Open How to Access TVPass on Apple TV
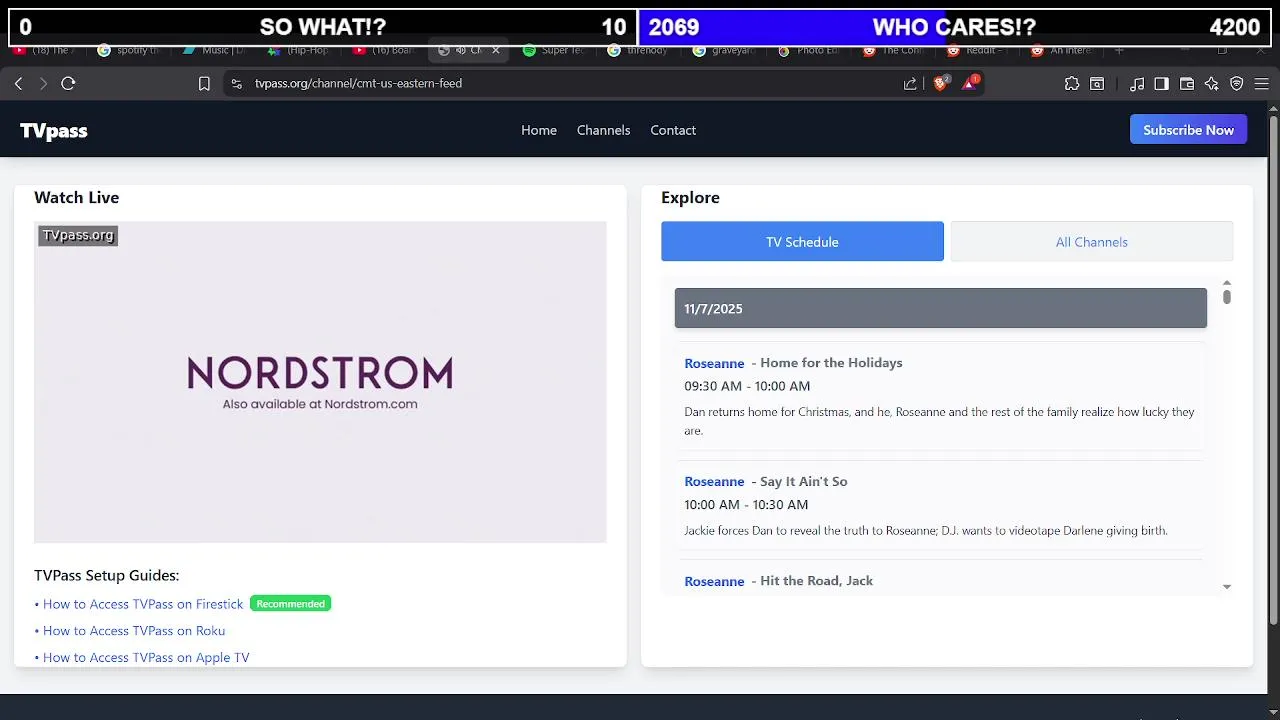The width and height of the screenshot is (1280, 720). [x=146, y=658]
